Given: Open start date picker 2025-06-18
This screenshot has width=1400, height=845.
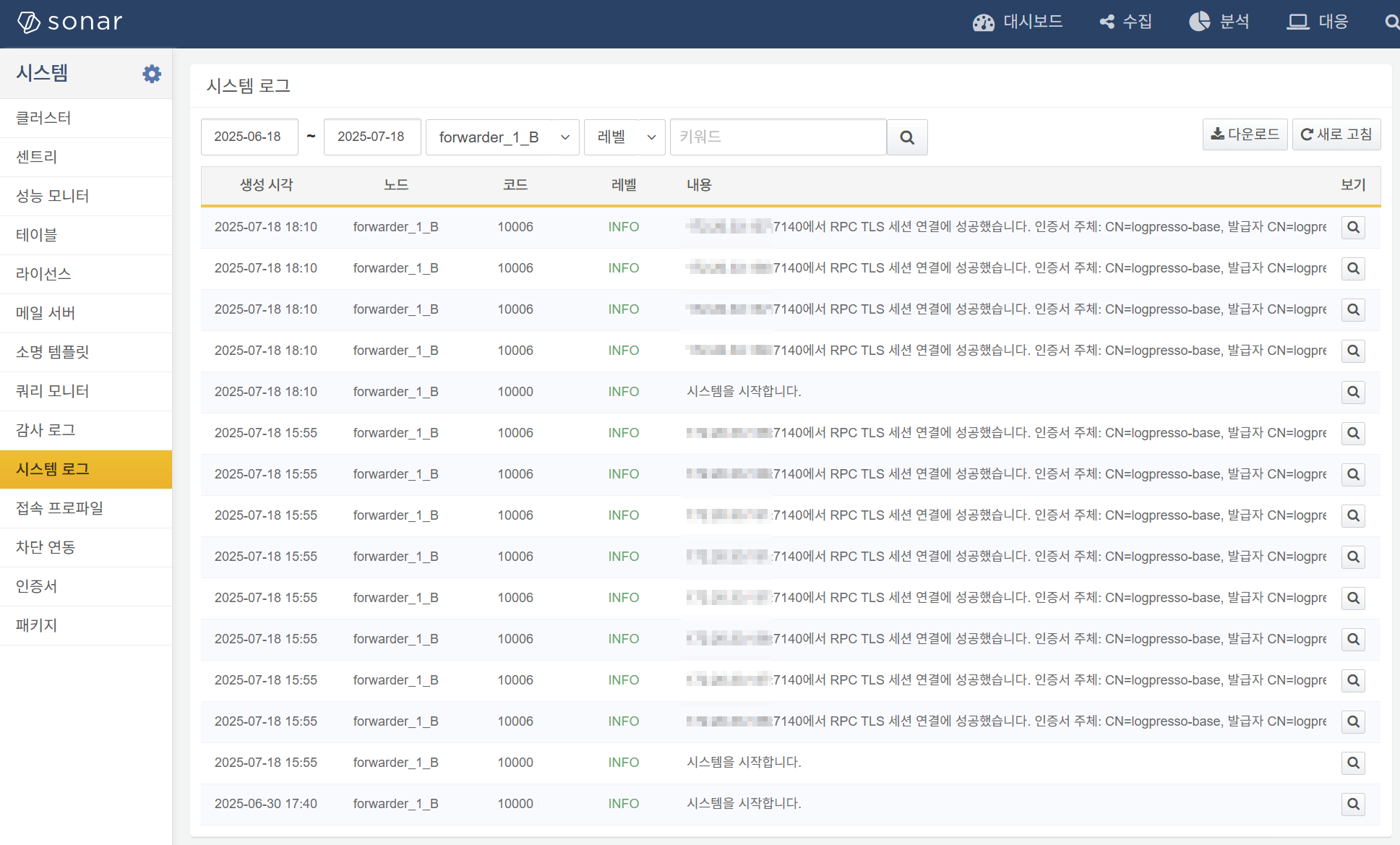Looking at the screenshot, I should [x=249, y=137].
